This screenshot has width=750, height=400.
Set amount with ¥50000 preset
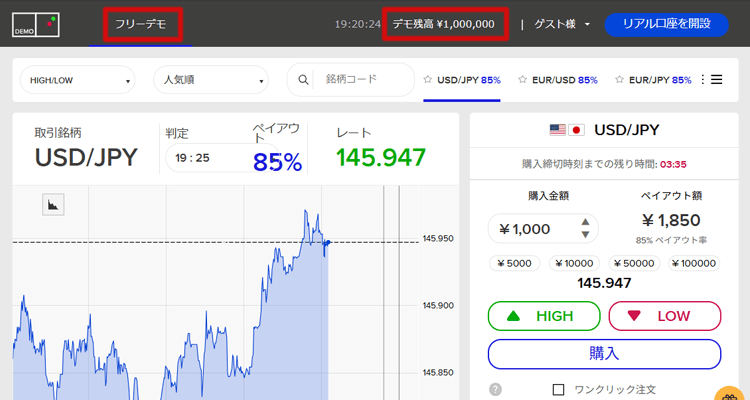(x=634, y=263)
